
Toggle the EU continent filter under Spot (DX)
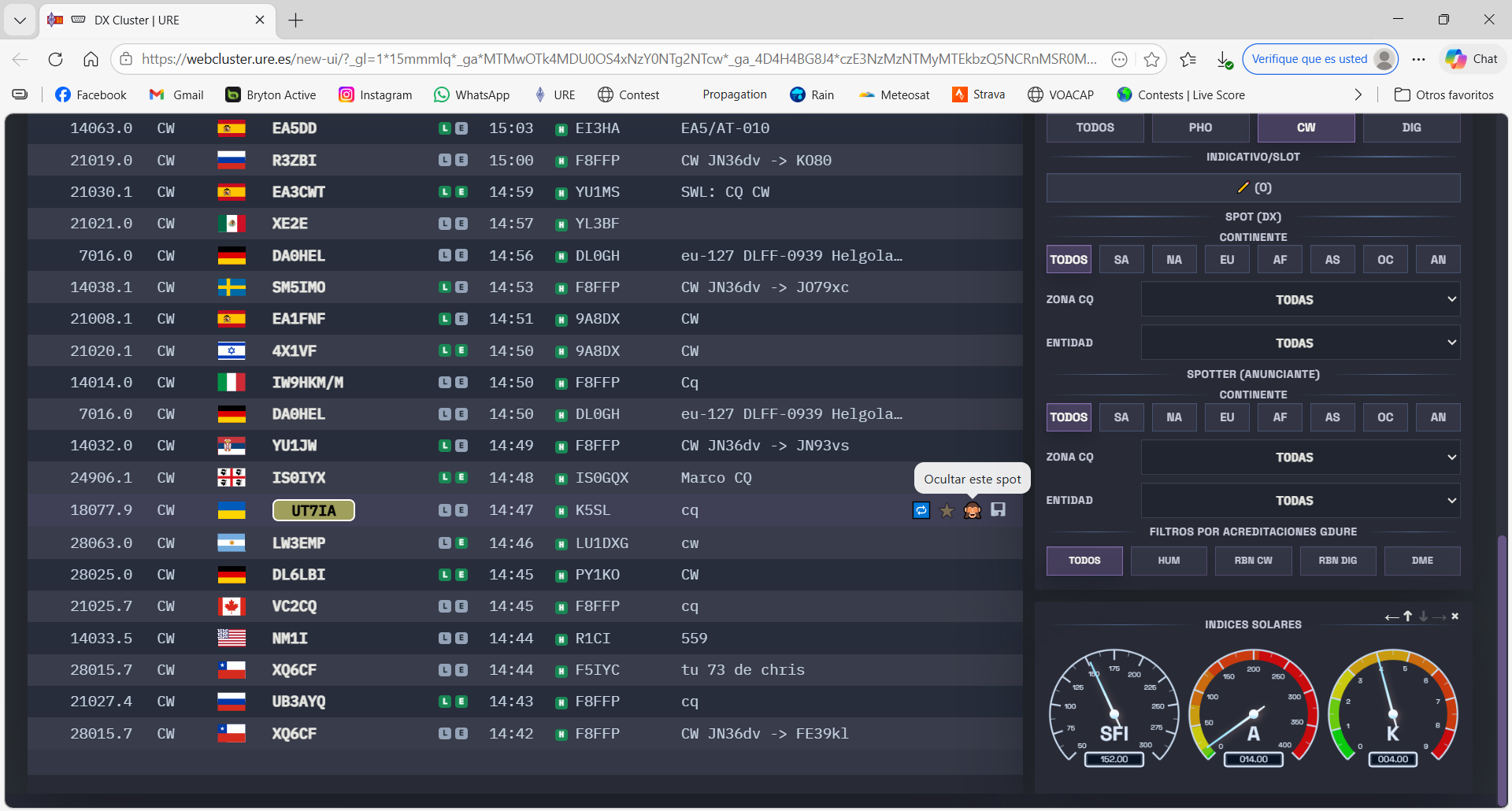1227,260
